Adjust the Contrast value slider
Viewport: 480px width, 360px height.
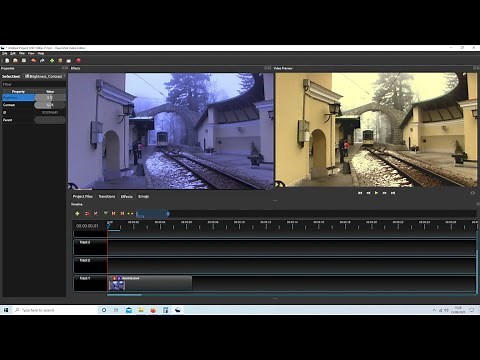click(50, 105)
